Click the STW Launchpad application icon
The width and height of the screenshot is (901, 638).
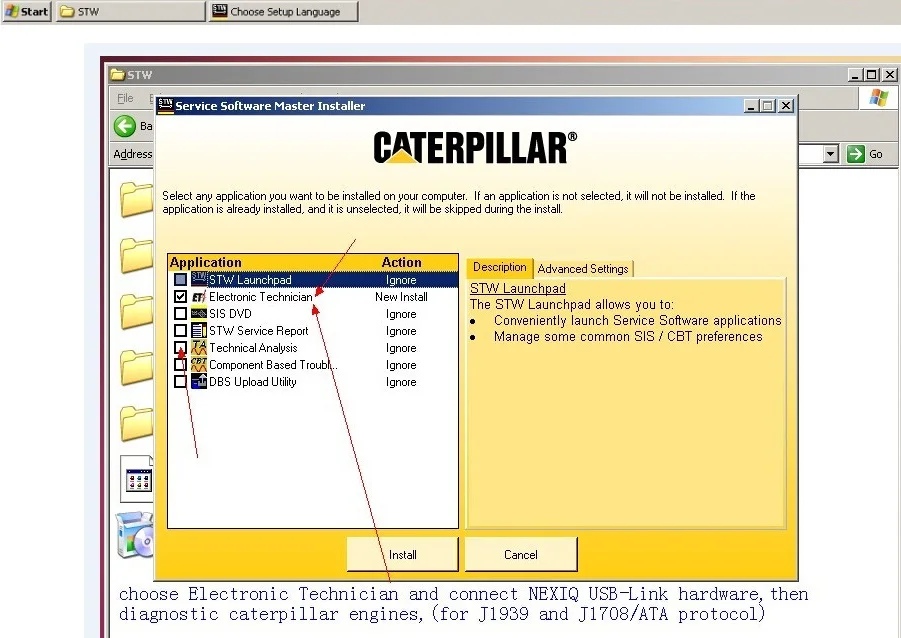pyautogui.click(x=199, y=279)
